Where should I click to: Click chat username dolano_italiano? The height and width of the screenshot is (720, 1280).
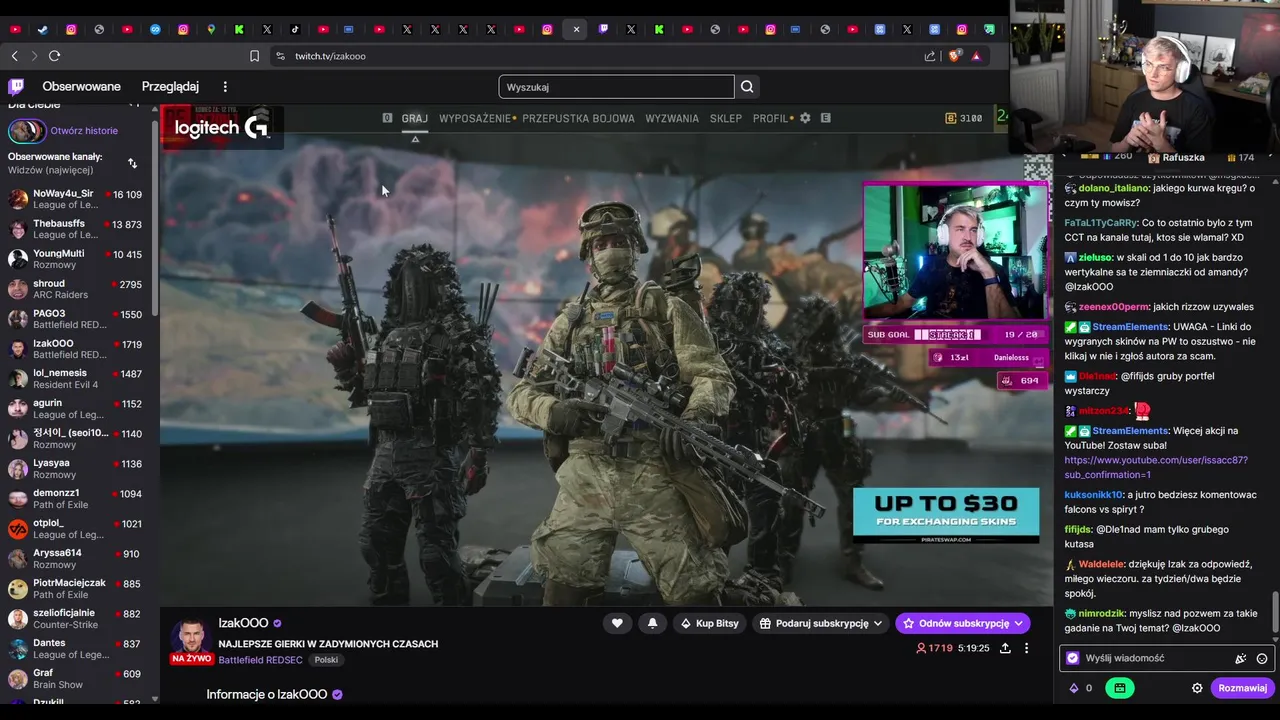coord(1114,188)
